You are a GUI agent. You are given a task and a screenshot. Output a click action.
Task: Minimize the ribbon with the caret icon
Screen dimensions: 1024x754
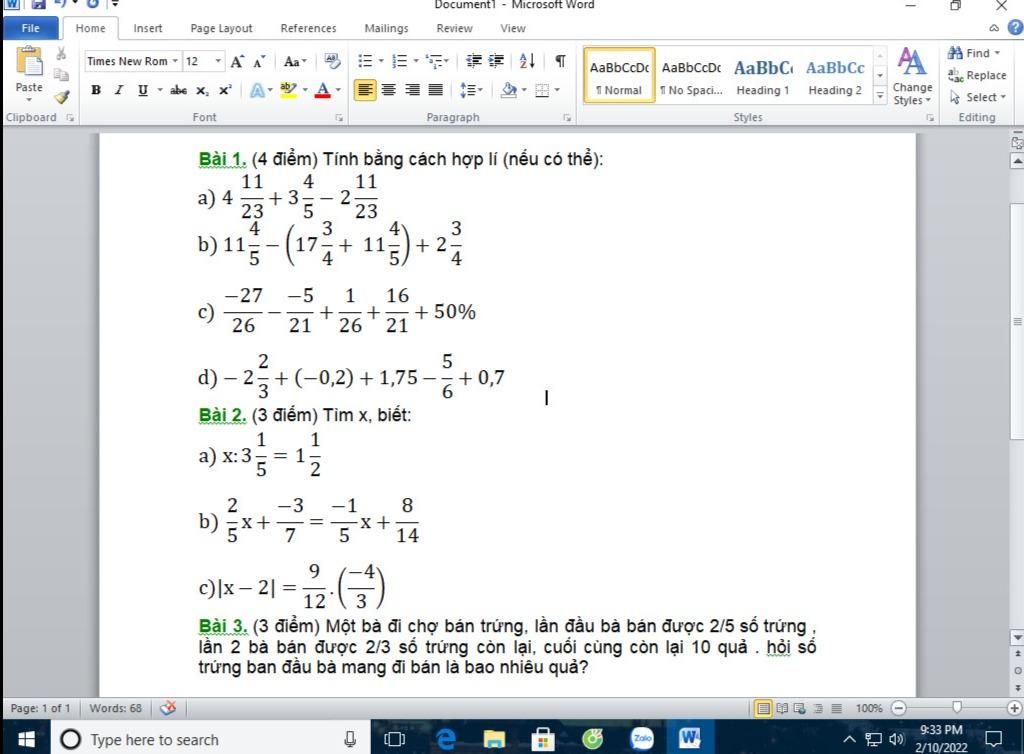(994, 28)
